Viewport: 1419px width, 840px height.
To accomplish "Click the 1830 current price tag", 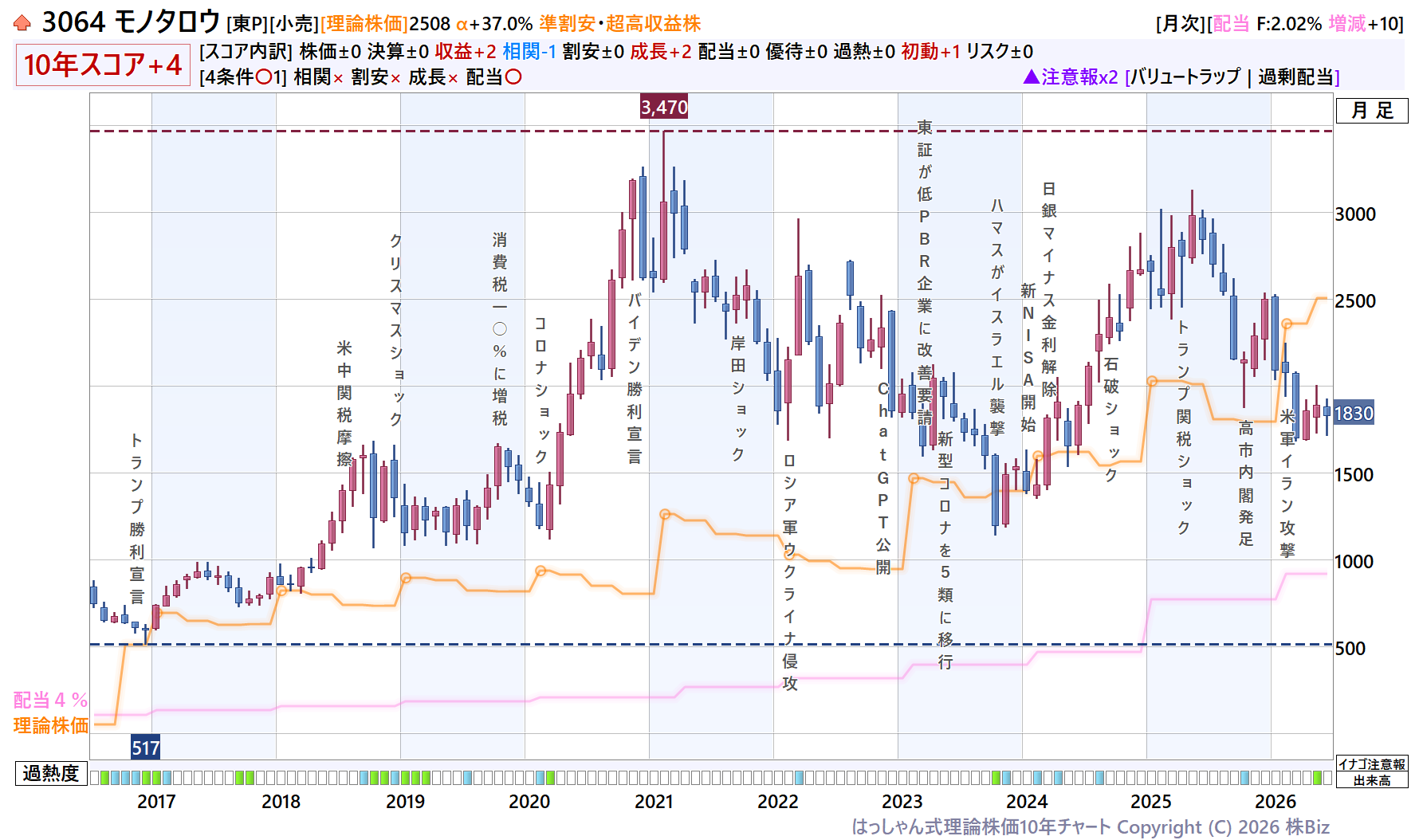I will pos(1354,414).
